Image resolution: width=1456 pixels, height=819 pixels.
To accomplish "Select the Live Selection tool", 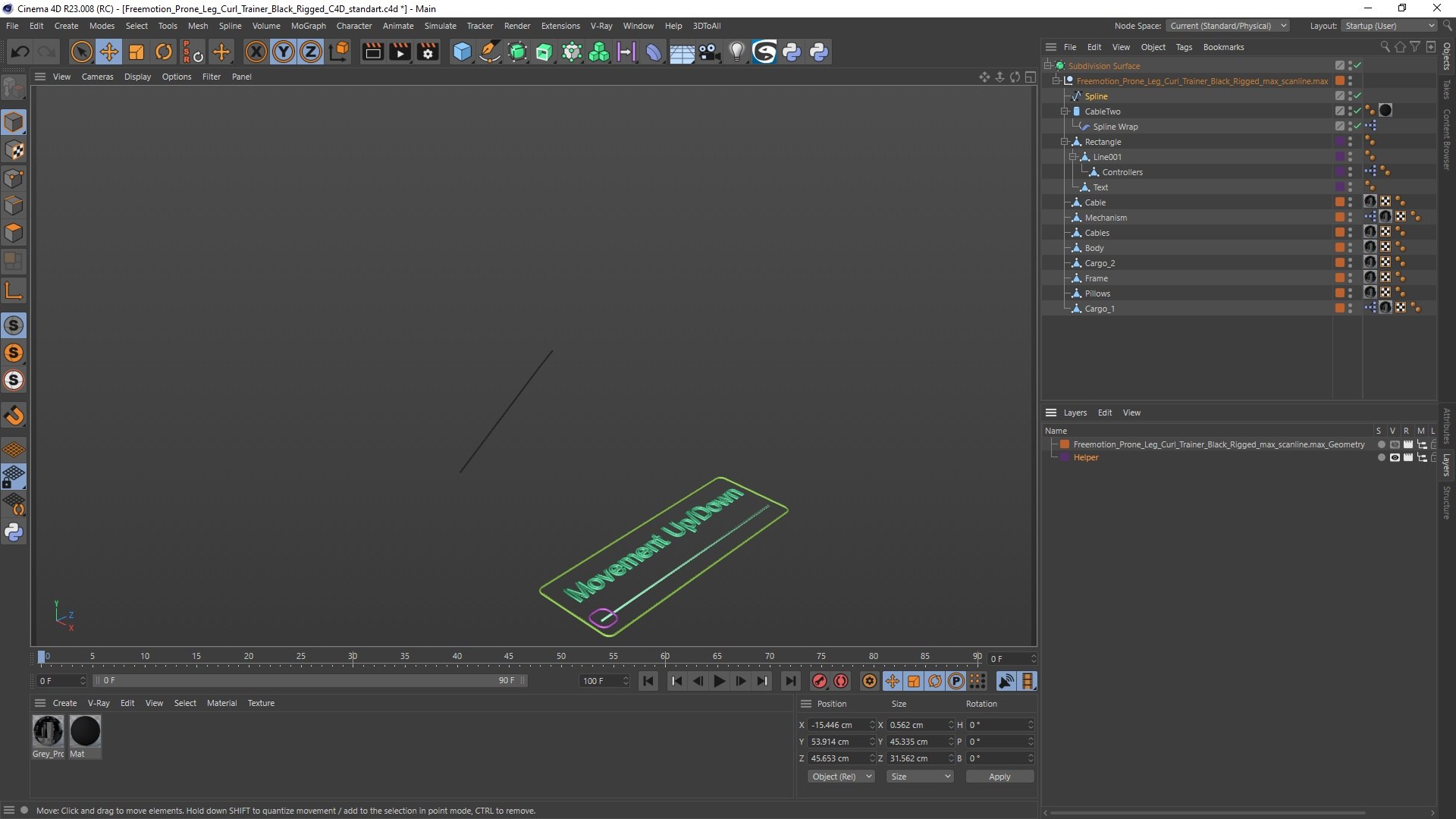I will click(x=81, y=52).
